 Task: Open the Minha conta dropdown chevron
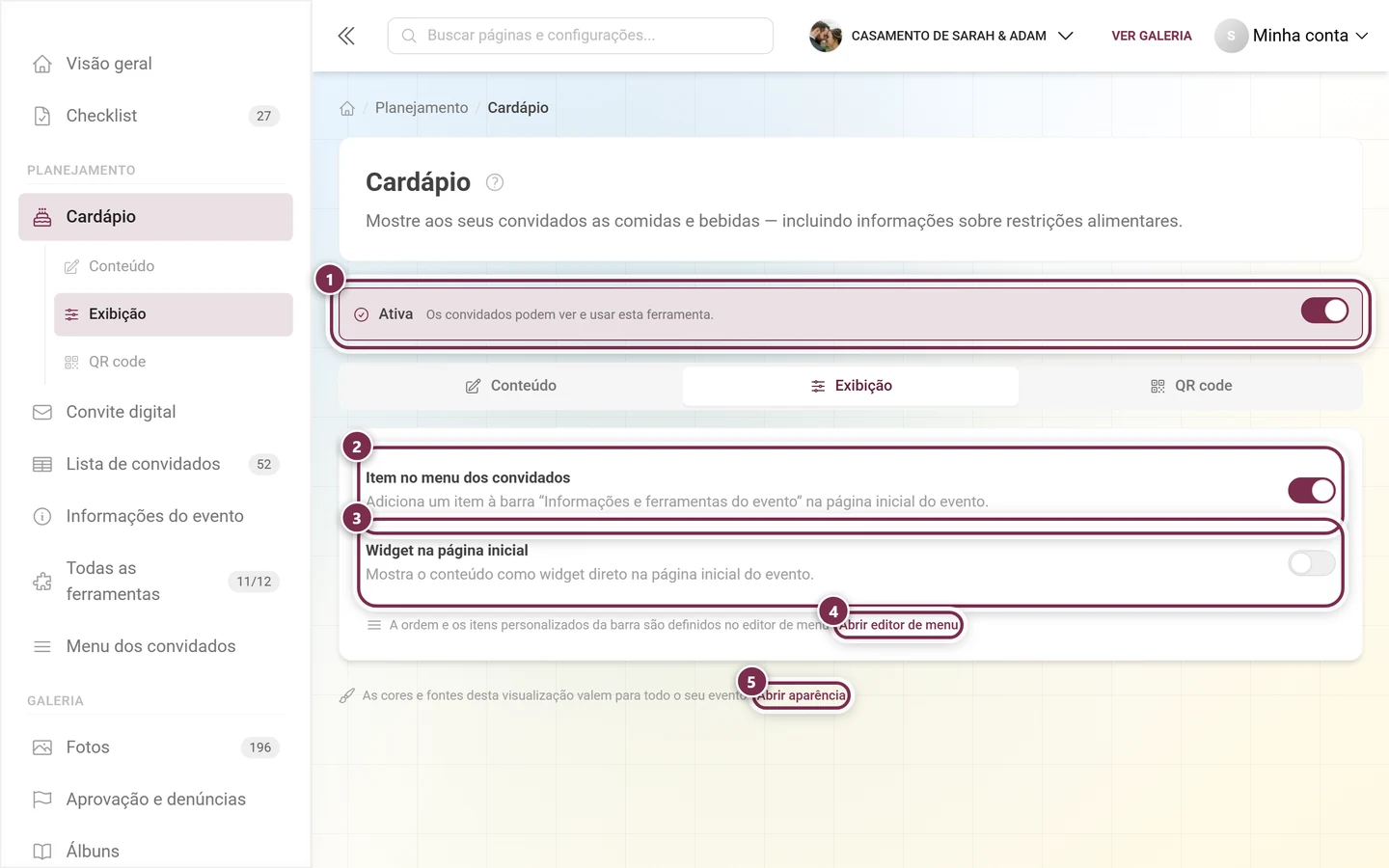(1362, 36)
